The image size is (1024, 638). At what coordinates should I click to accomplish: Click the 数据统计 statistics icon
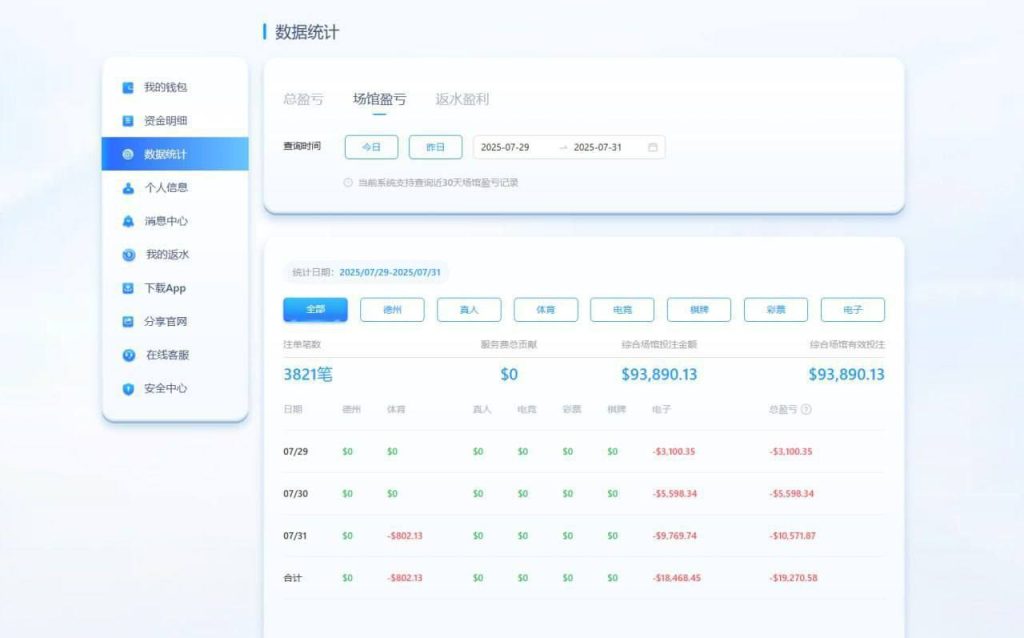click(128, 154)
